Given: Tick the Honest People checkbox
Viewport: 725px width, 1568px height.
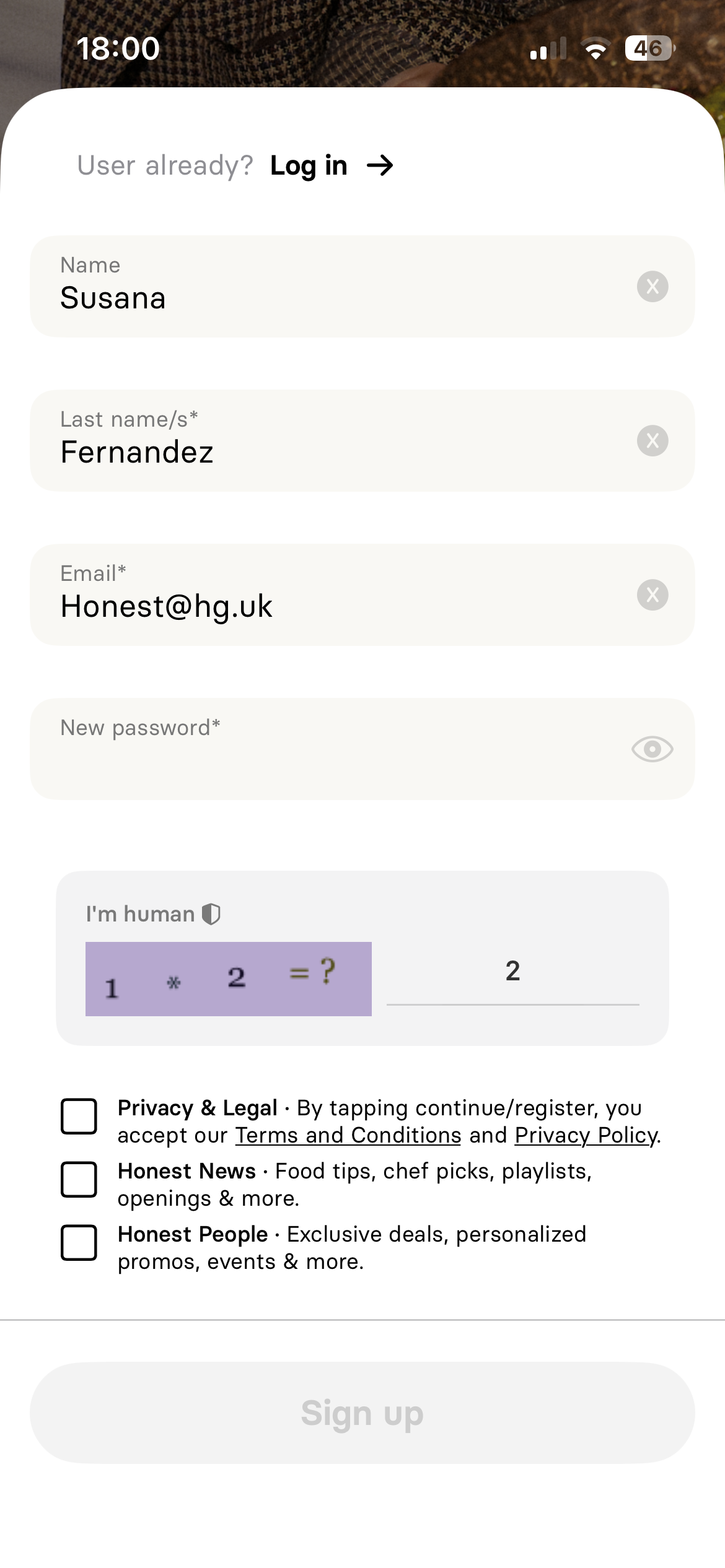Looking at the screenshot, I should (x=79, y=1242).
